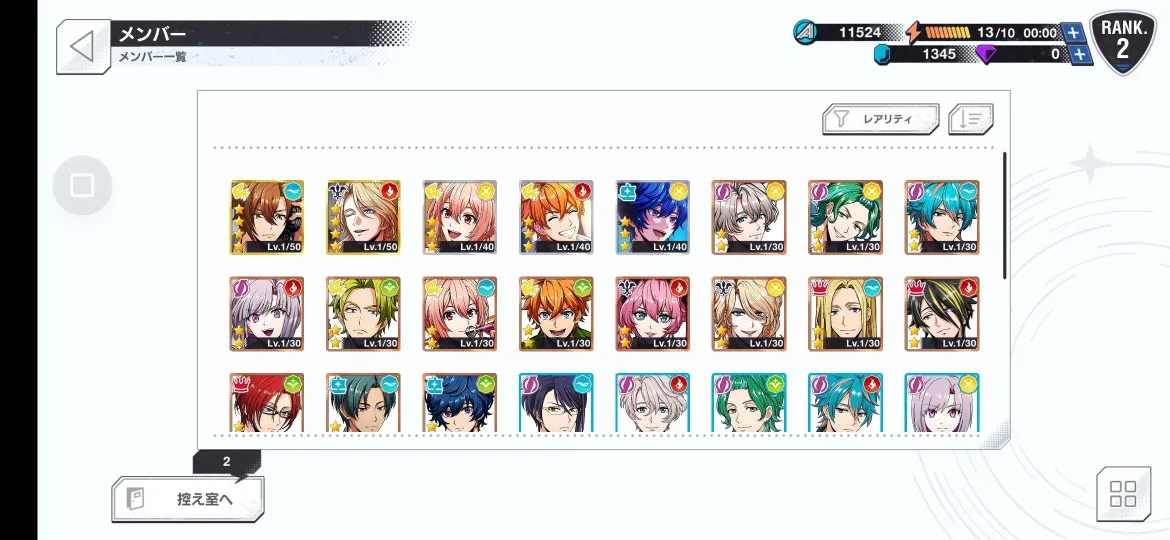Tap the RANK. 2 badge

point(1122,43)
